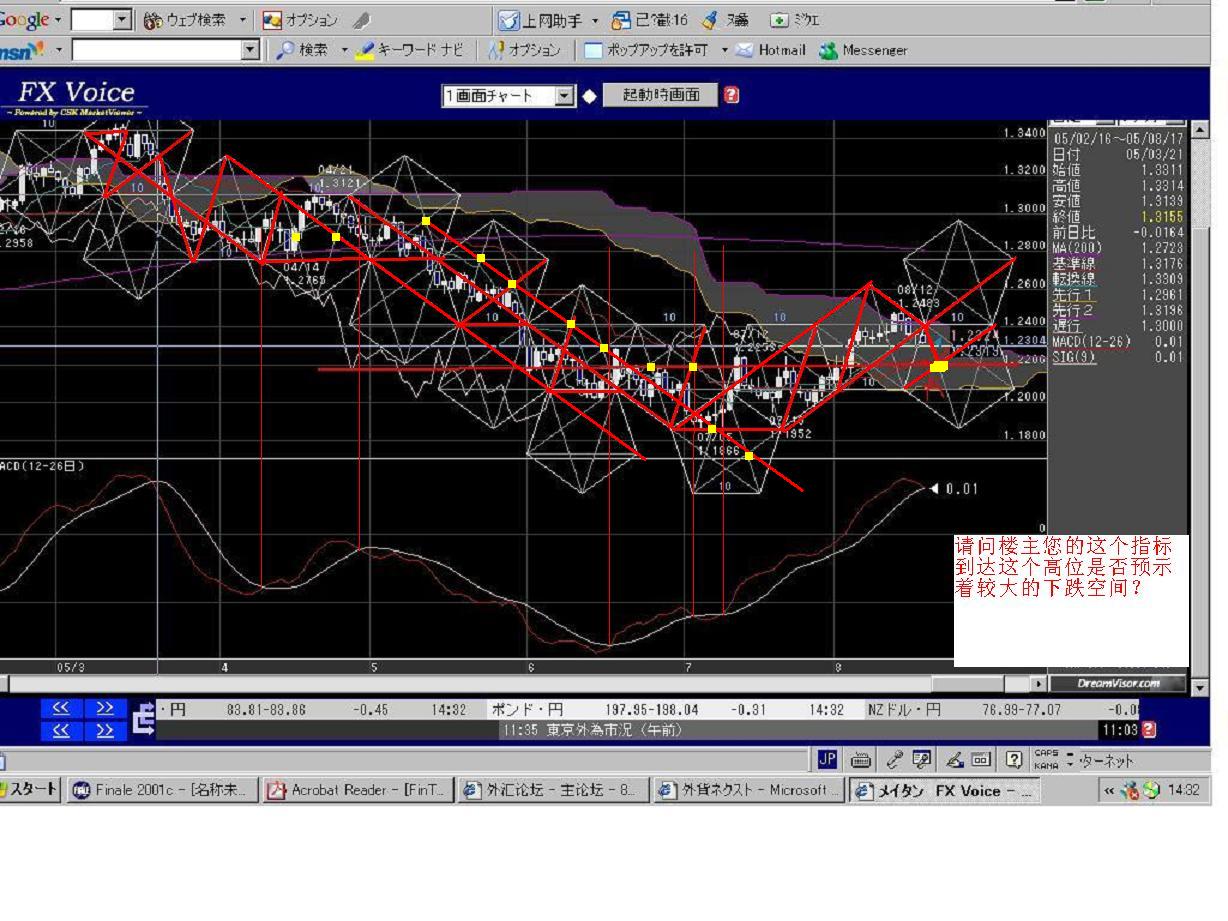The width and height of the screenshot is (1228, 921).
Task: Click the page vertical scrollbar up arrow
Action: point(1201,129)
